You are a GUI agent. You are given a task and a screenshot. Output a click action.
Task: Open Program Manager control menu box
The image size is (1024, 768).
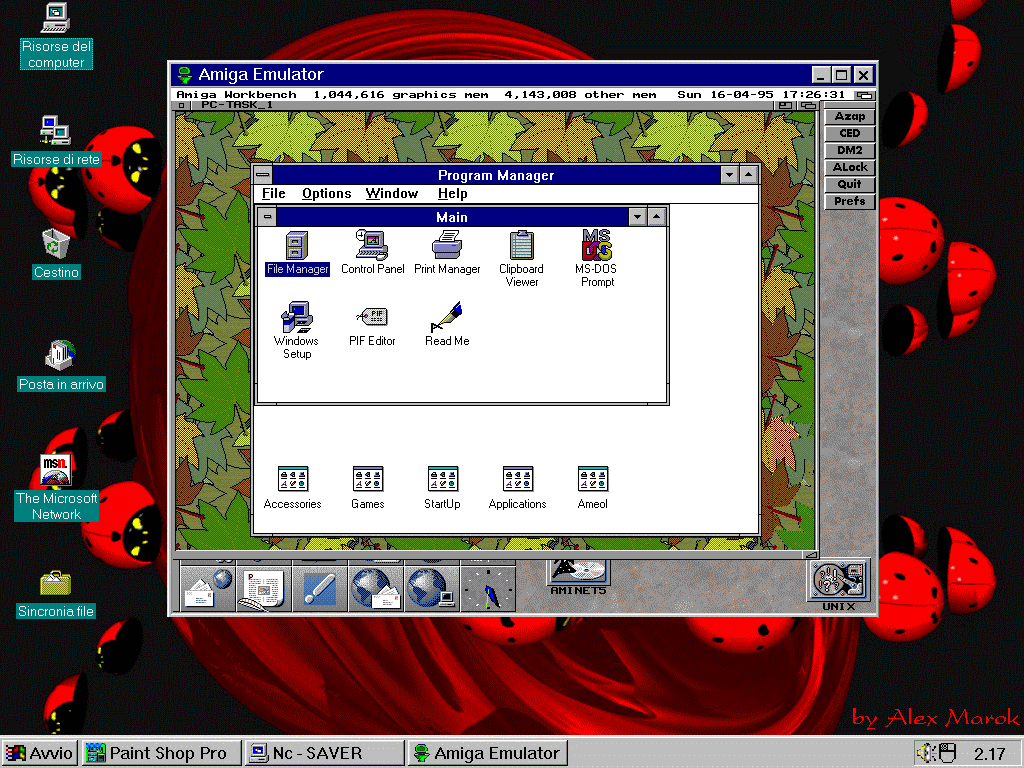tap(263, 174)
